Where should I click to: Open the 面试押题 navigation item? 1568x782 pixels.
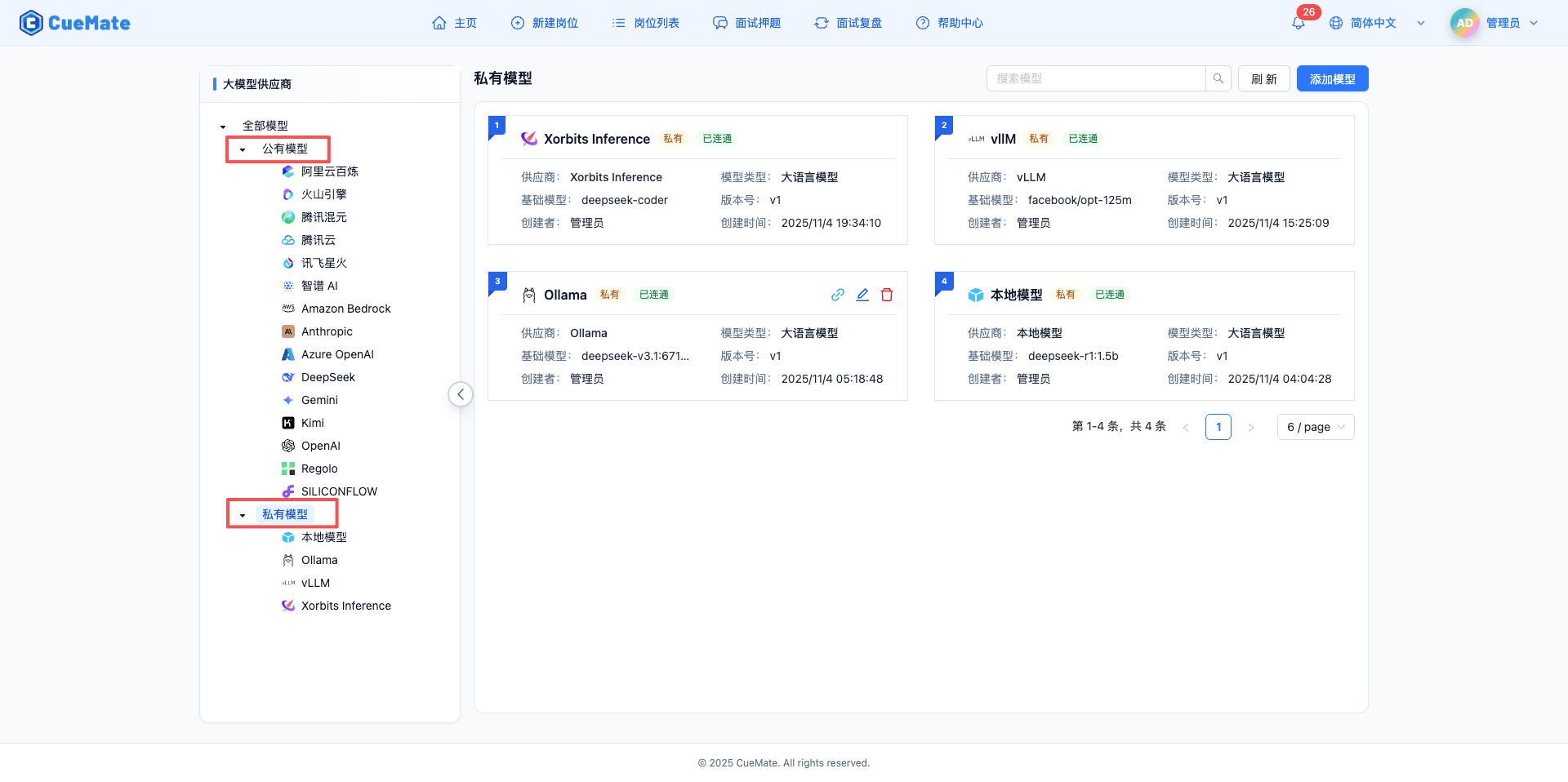[747, 23]
